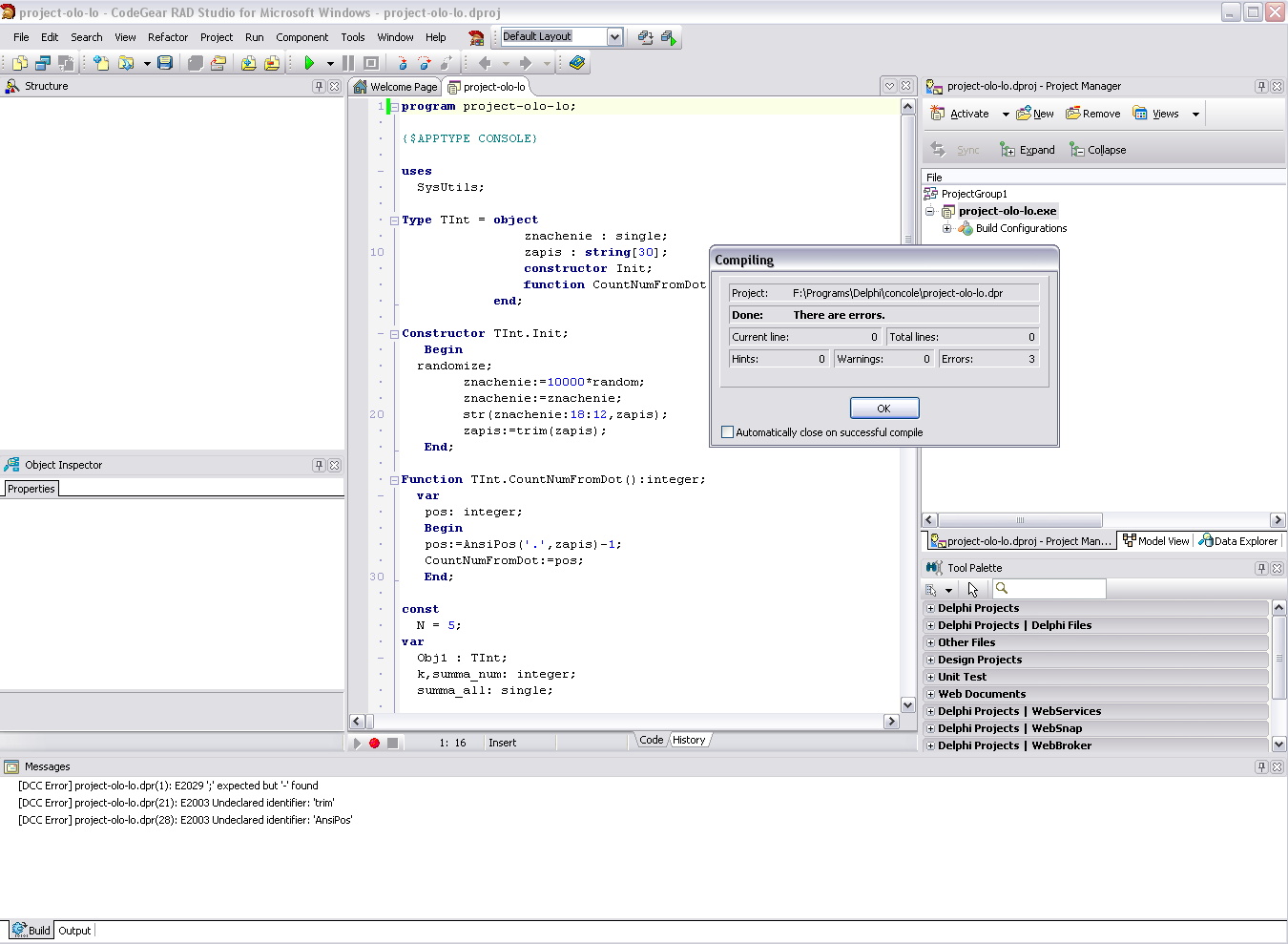Click the editor horizontal scrollbar right arrow
The width and height of the screenshot is (1288, 944).
(891, 722)
